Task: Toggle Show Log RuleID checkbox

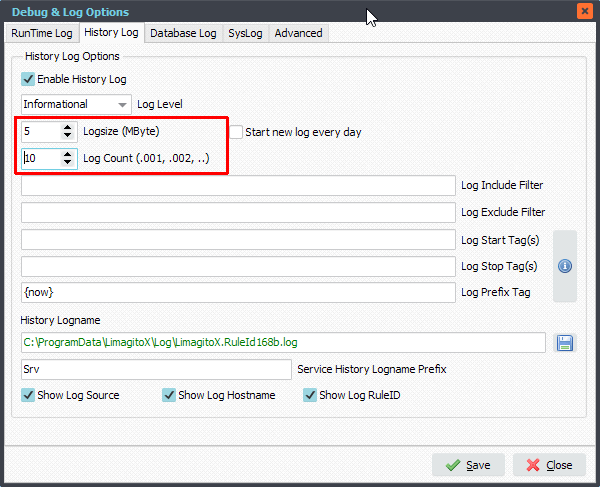Action: (310, 395)
